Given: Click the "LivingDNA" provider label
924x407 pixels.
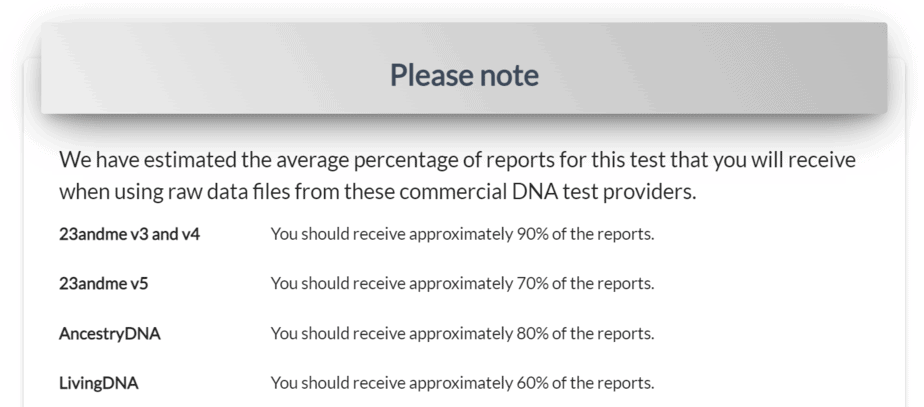Looking at the screenshot, I should pyautogui.click(x=99, y=382).
